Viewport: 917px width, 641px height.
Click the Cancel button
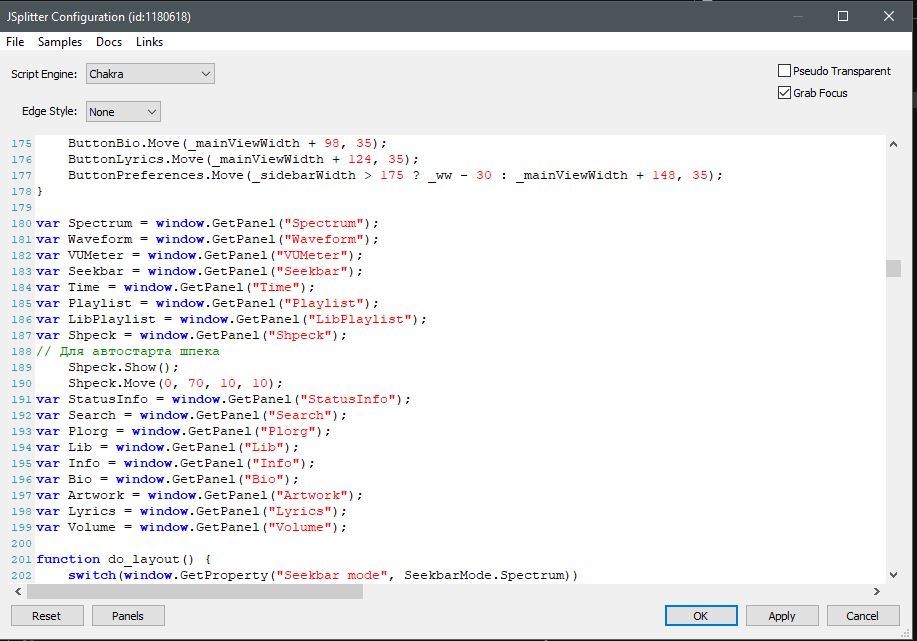click(x=862, y=616)
